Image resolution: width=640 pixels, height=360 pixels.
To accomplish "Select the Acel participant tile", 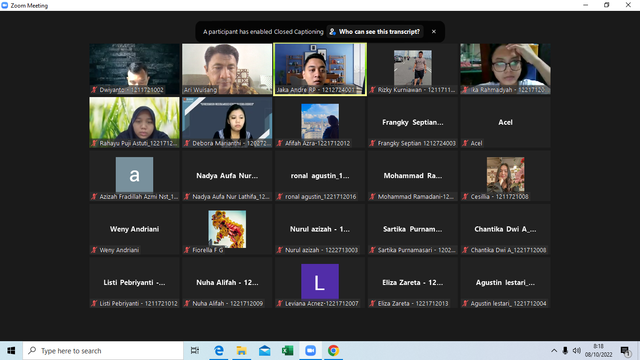I will (505, 122).
